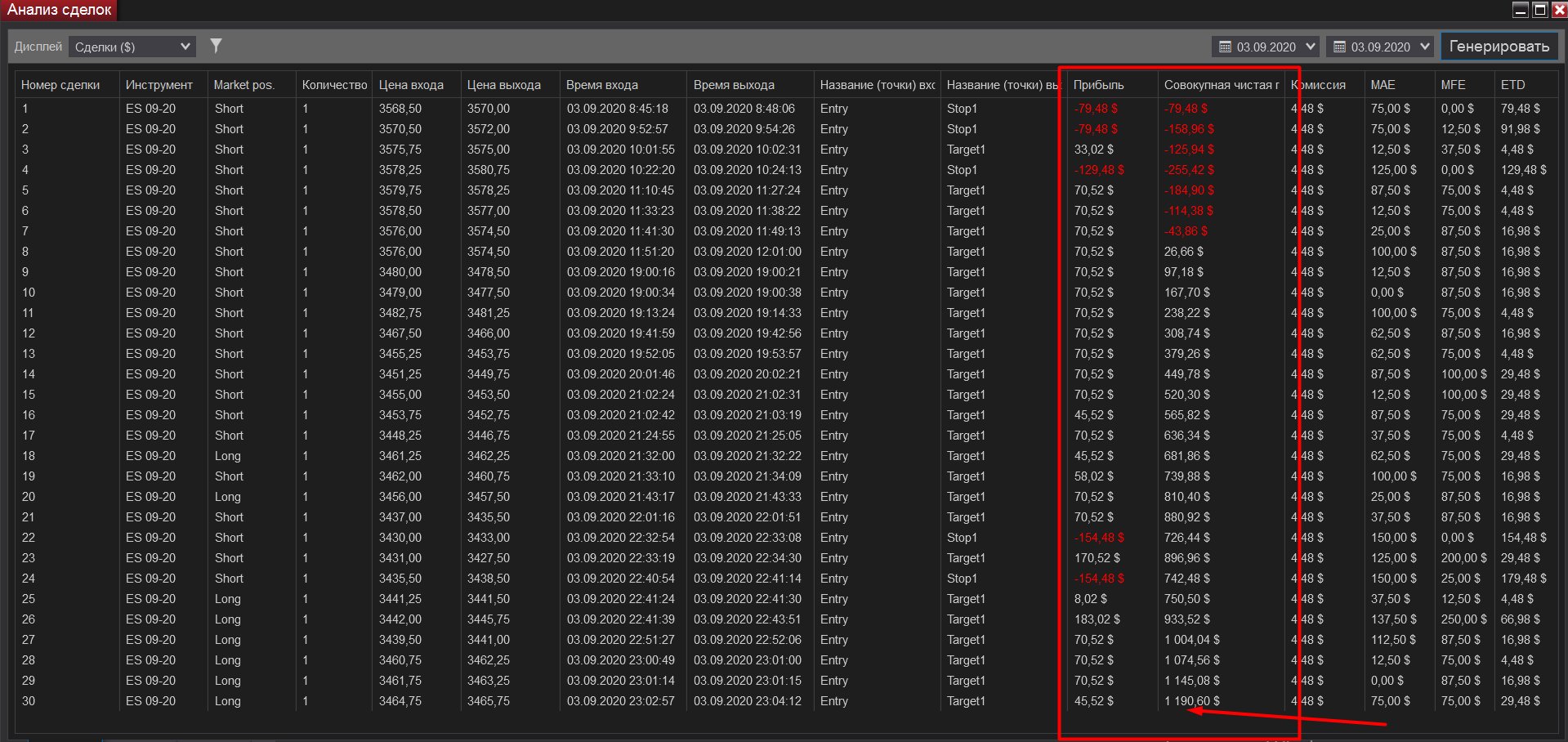
Task: Select the cumulative value -255,42 $
Action: click(x=1190, y=170)
